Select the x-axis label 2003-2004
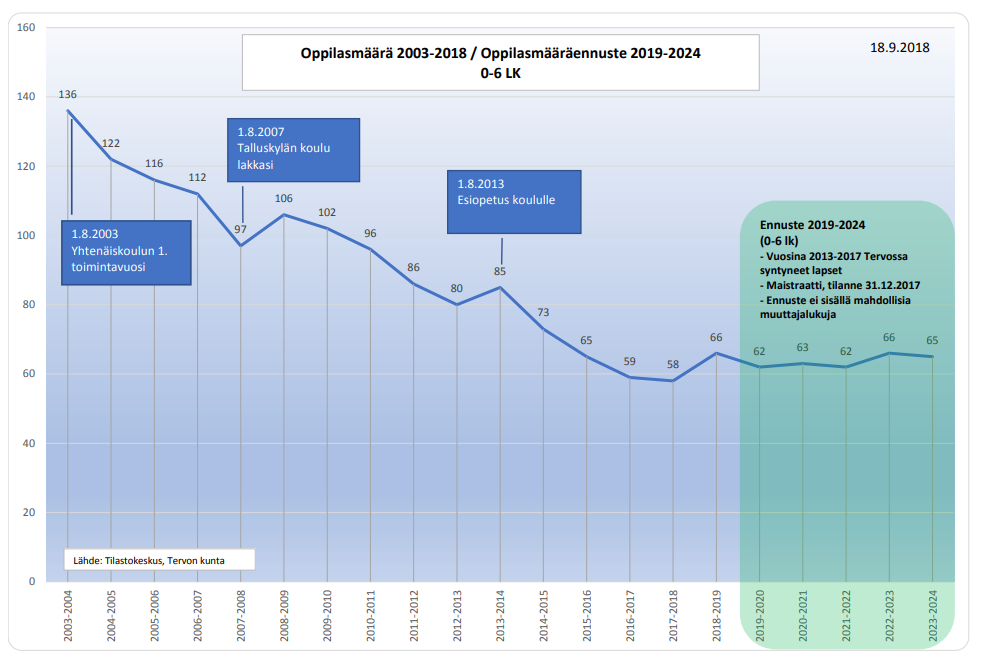The height and width of the screenshot is (663, 982). coord(68,615)
